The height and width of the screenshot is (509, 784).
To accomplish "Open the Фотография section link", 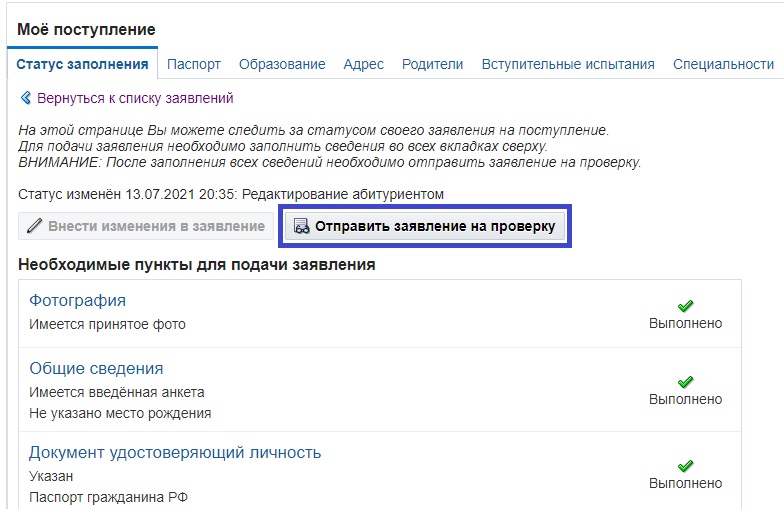I will tap(78, 300).
